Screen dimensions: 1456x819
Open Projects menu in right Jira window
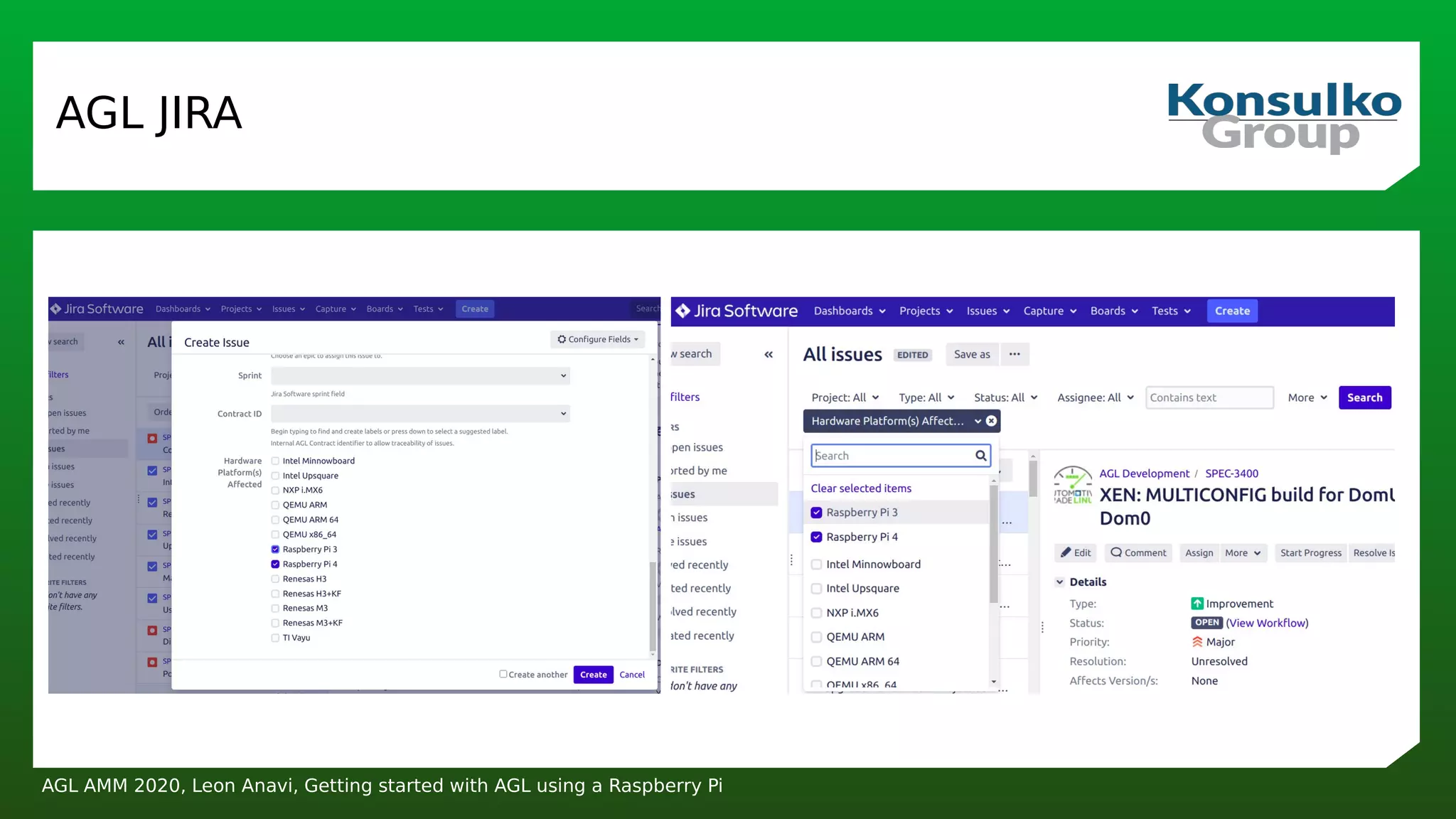click(x=926, y=311)
